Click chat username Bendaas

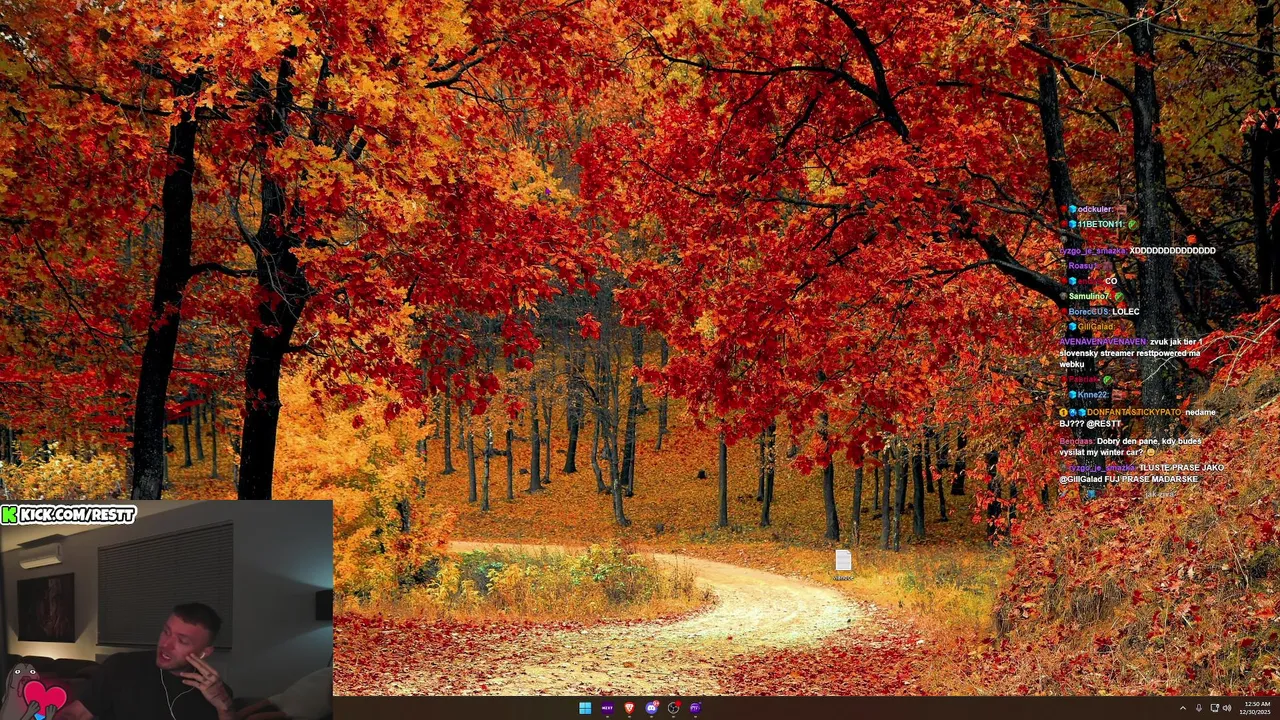click(1076, 441)
